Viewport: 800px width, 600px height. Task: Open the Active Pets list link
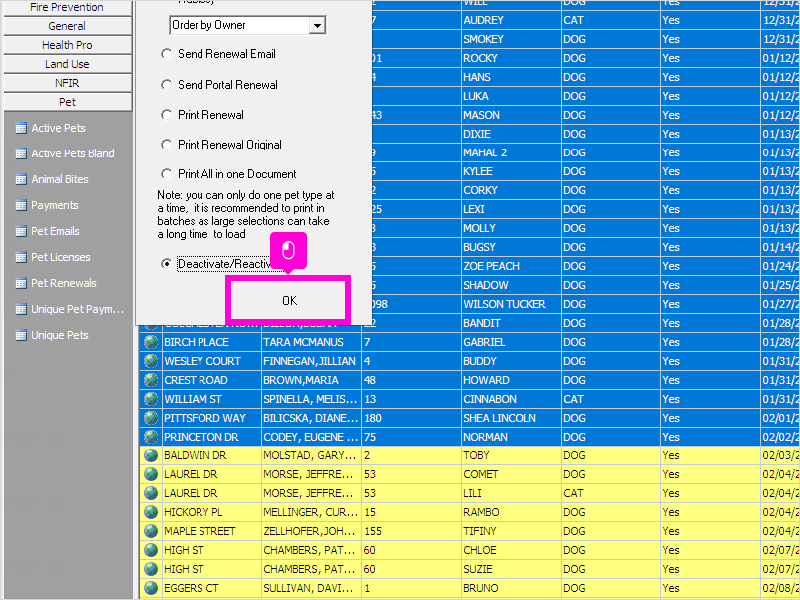(58, 128)
